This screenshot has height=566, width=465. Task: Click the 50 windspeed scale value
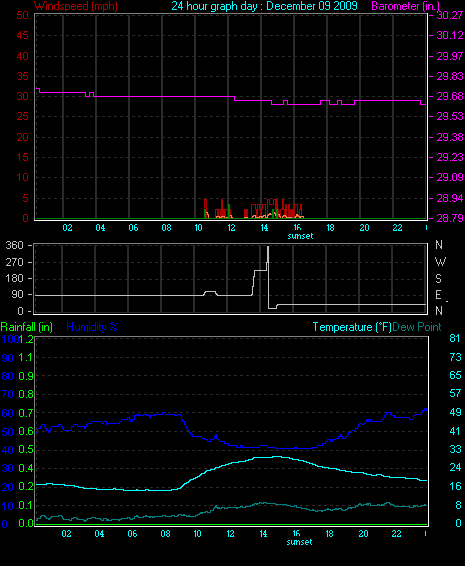click(x=22, y=15)
